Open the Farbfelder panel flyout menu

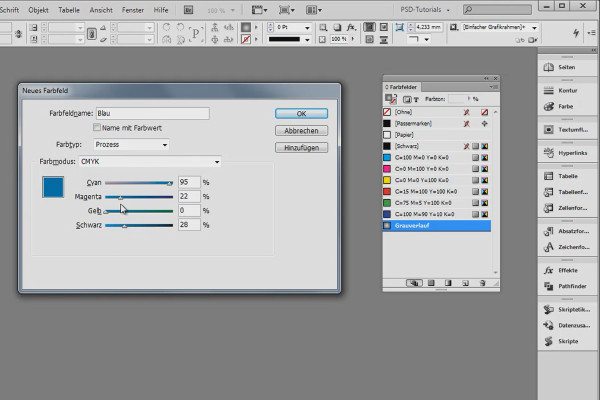coord(494,87)
